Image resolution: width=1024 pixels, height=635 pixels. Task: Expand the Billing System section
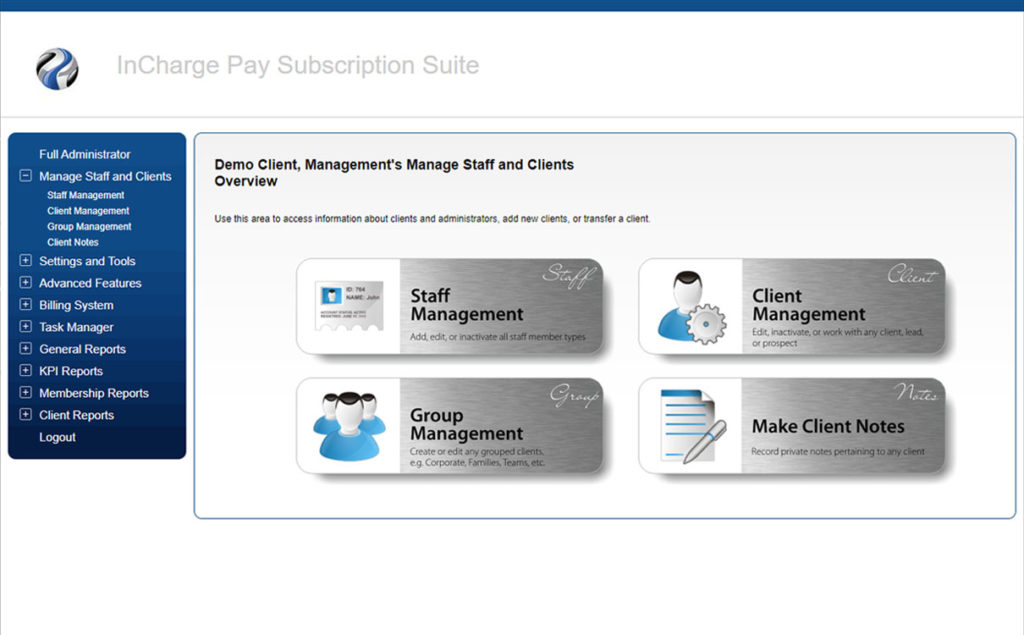click(x=25, y=304)
